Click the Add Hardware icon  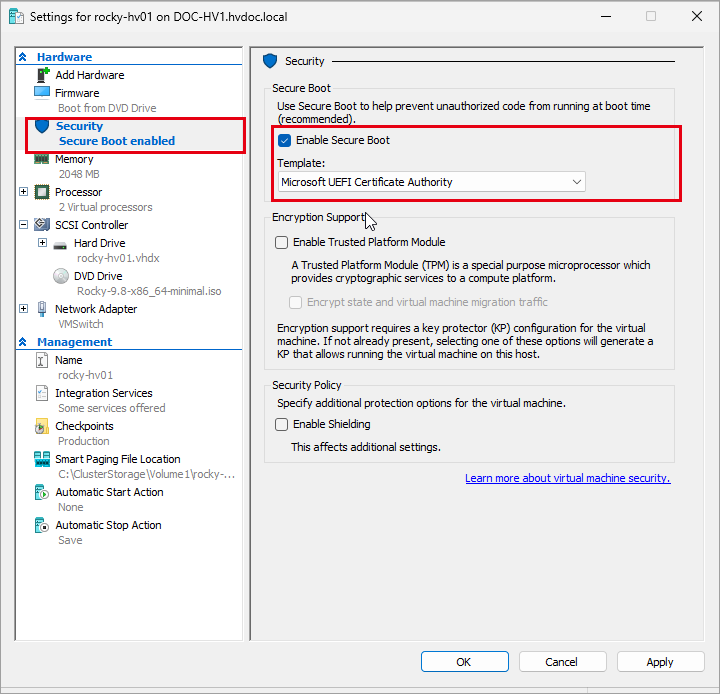point(43,75)
